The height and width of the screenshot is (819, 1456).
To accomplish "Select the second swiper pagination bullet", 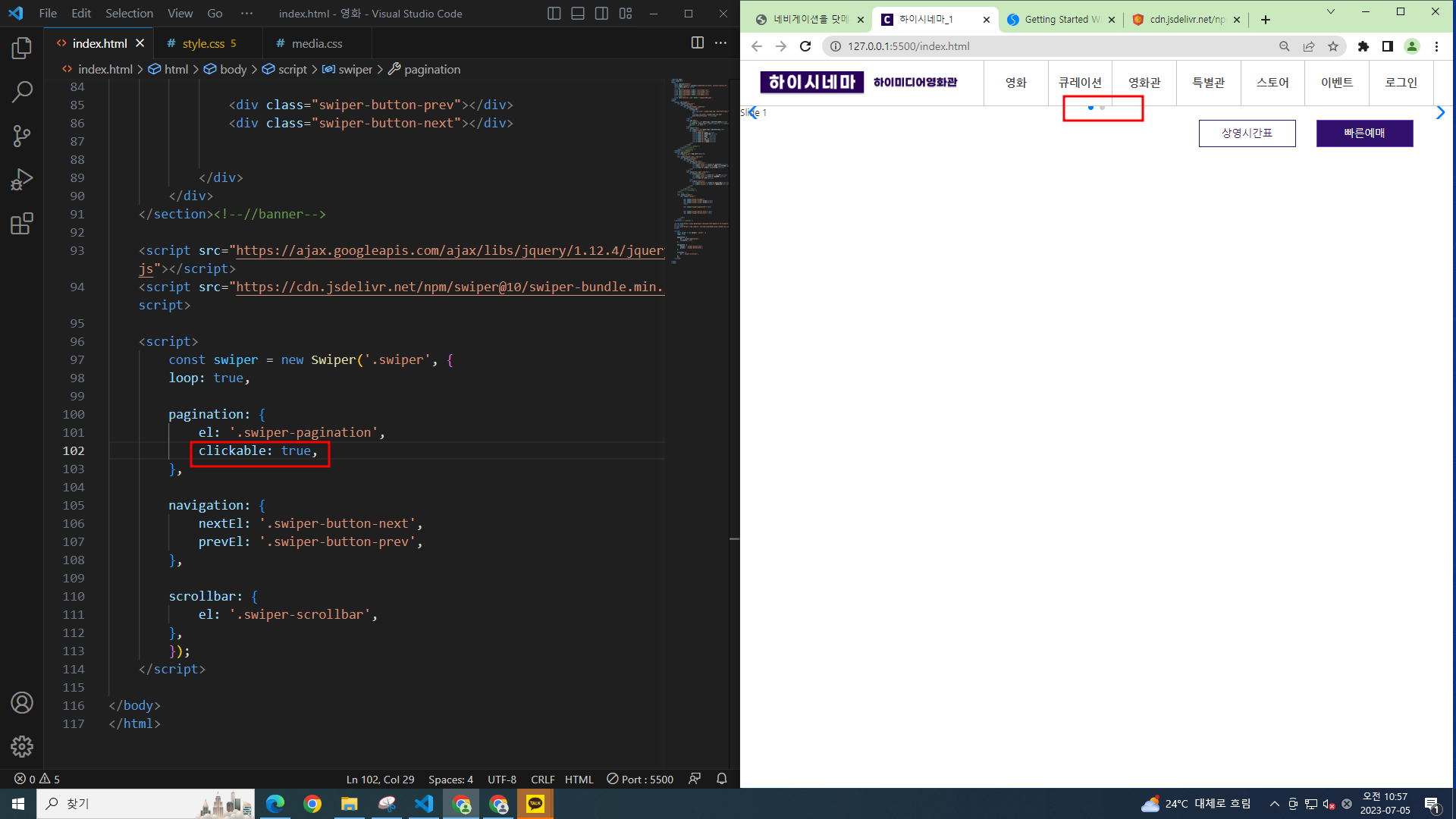I will click(x=1102, y=108).
